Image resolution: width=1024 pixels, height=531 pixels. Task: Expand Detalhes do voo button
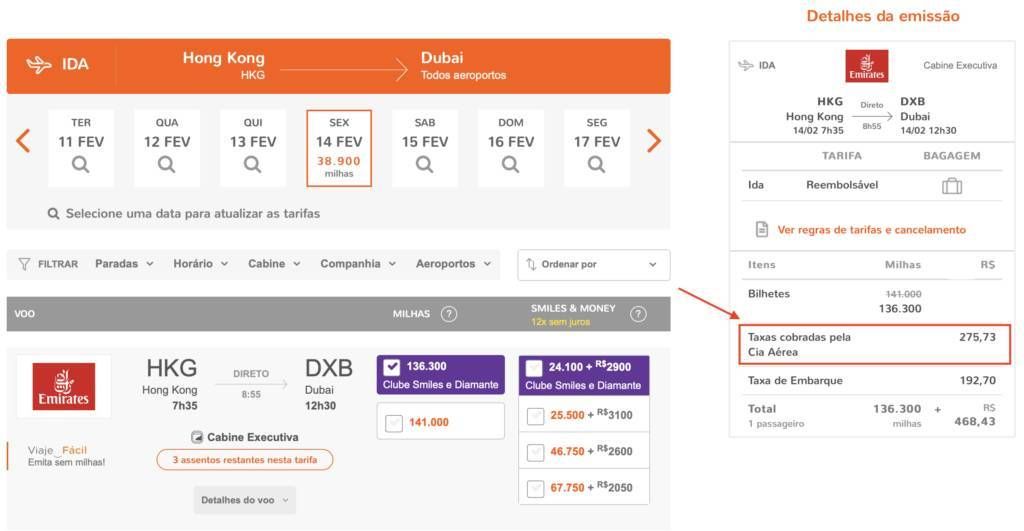tap(244, 500)
